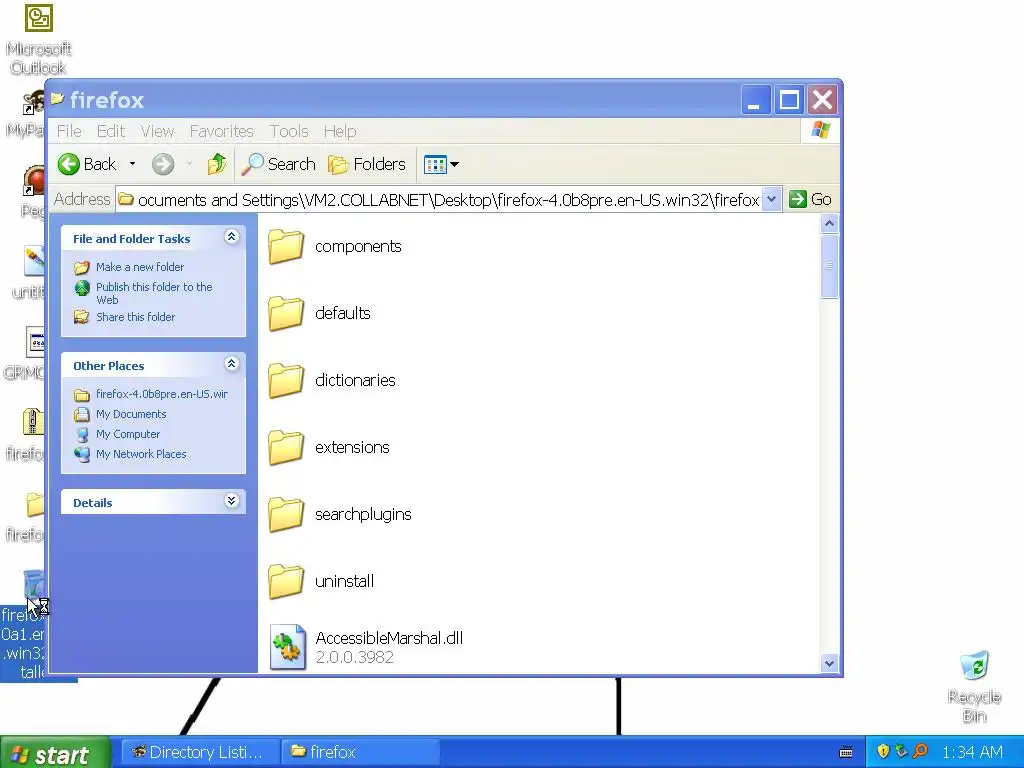
Task: Click the Publish this folder globe icon
Action: pos(82,287)
